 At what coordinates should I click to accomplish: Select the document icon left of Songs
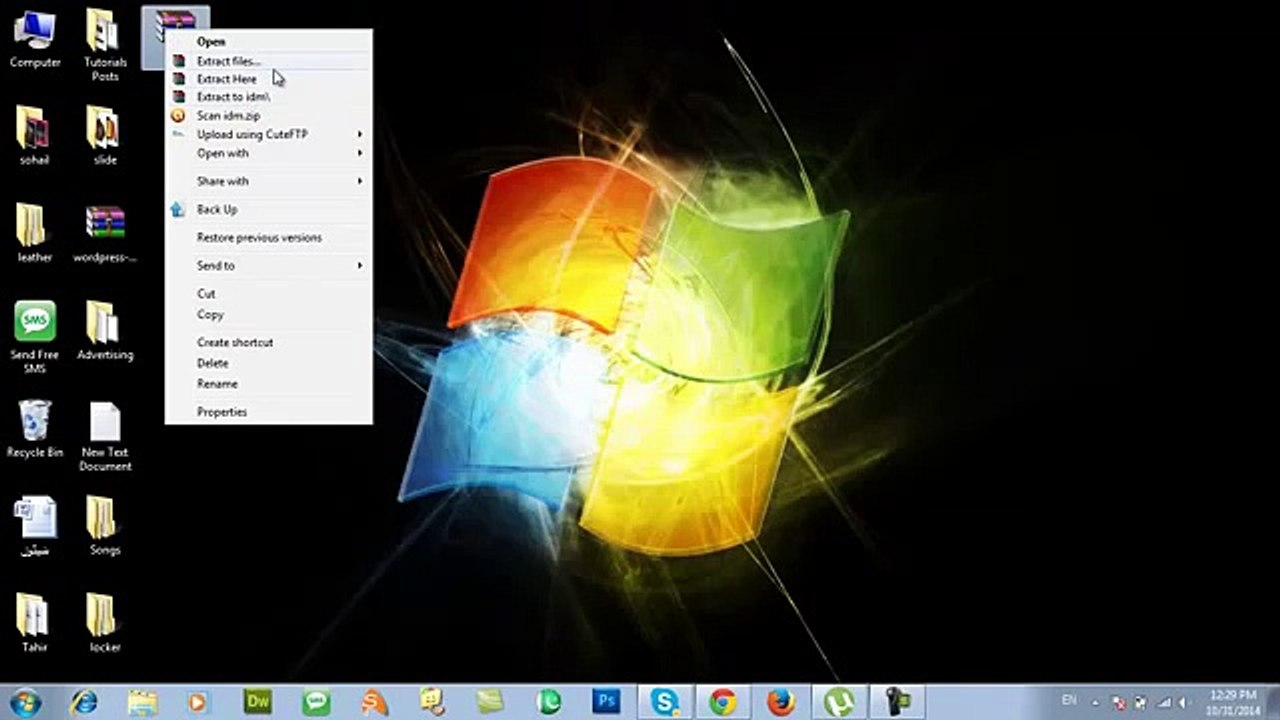[34, 526]
